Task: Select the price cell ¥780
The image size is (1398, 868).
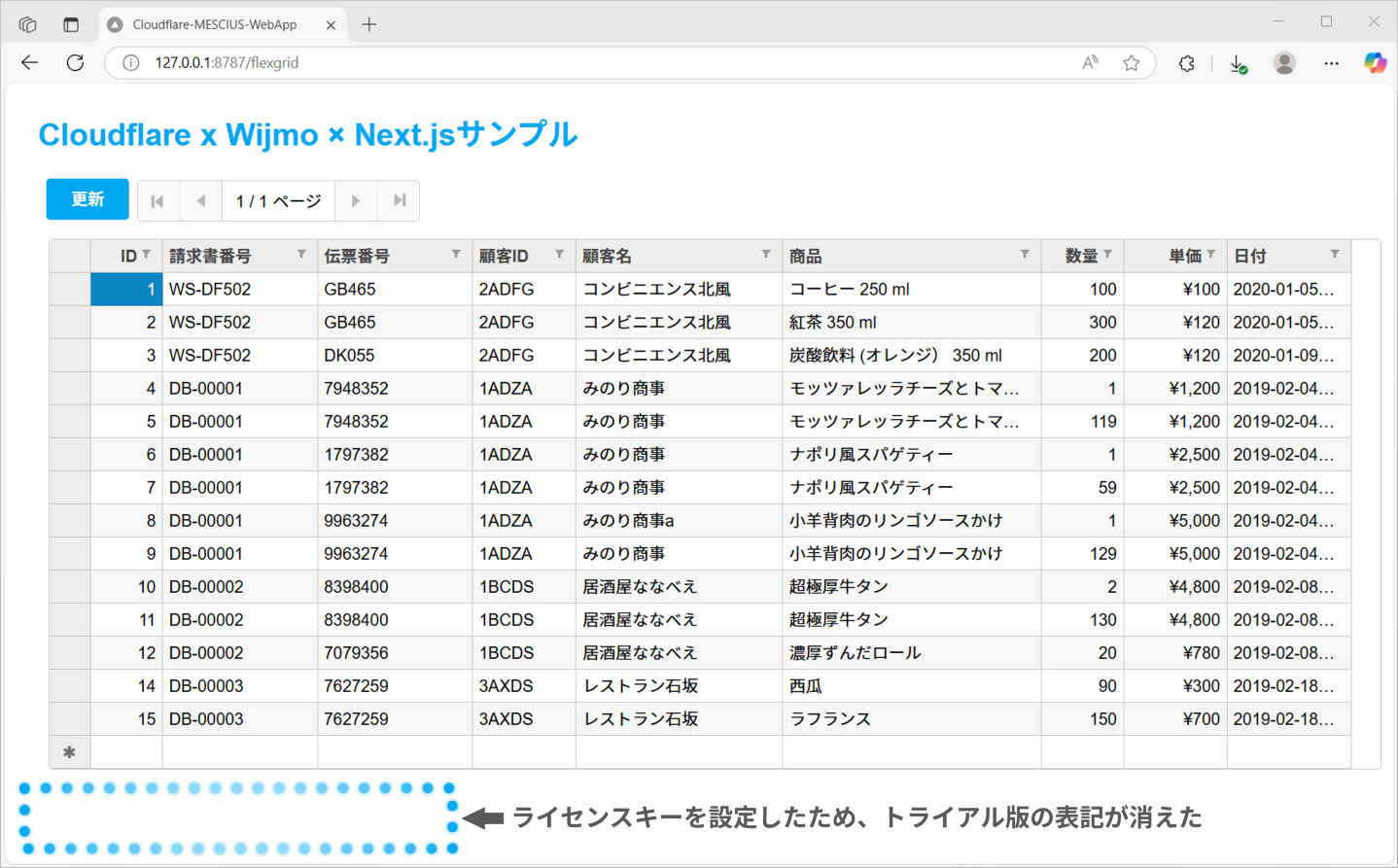Action: pos(1175,653)
